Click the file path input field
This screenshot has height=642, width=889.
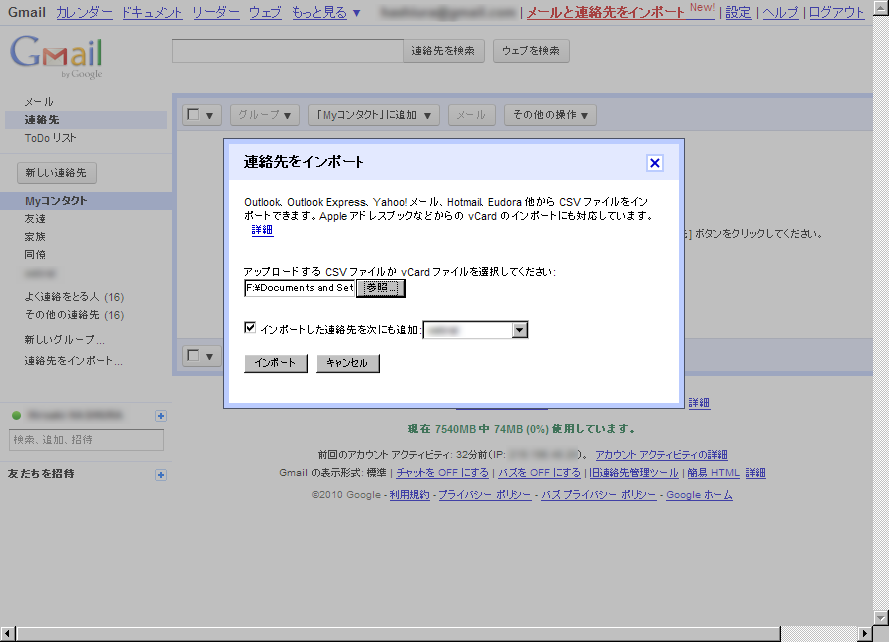coord(299,288)
